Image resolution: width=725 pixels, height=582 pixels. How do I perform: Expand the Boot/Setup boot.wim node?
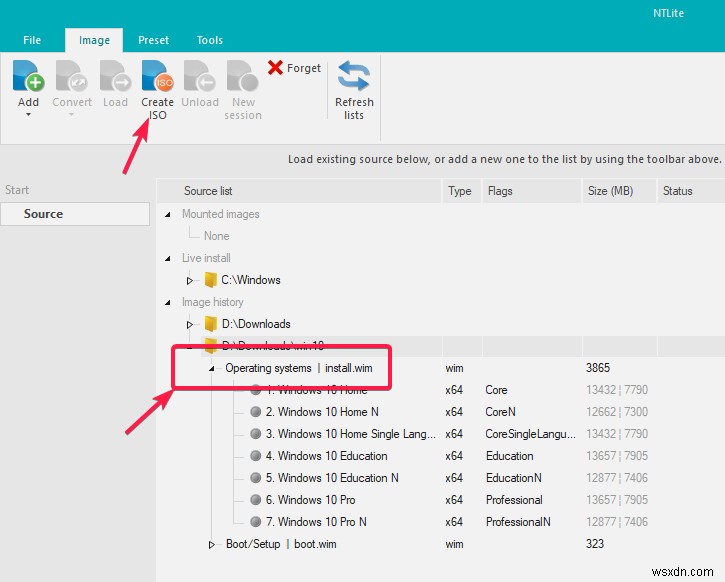point(211,545)
